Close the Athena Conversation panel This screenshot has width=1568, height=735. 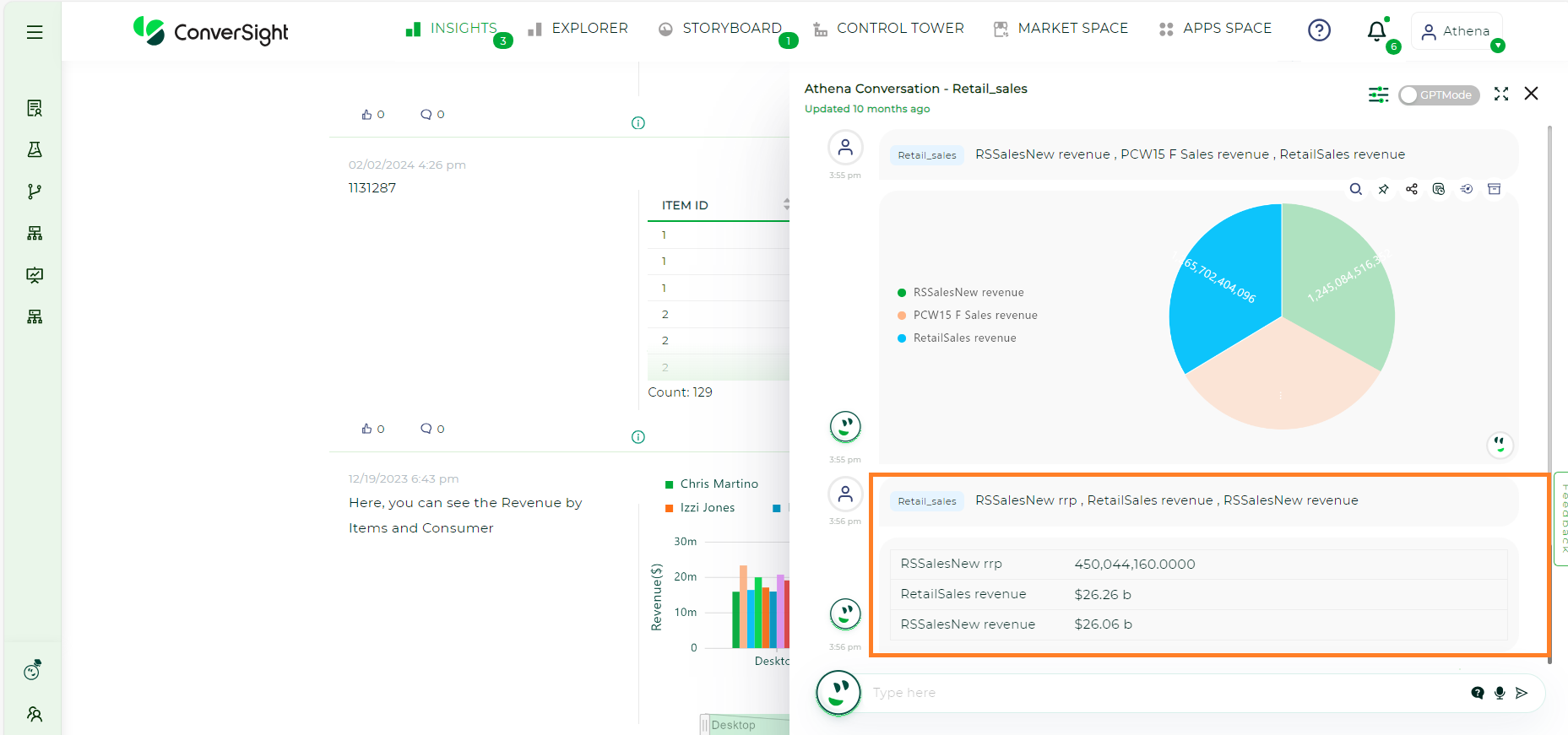pos(1532,94)
